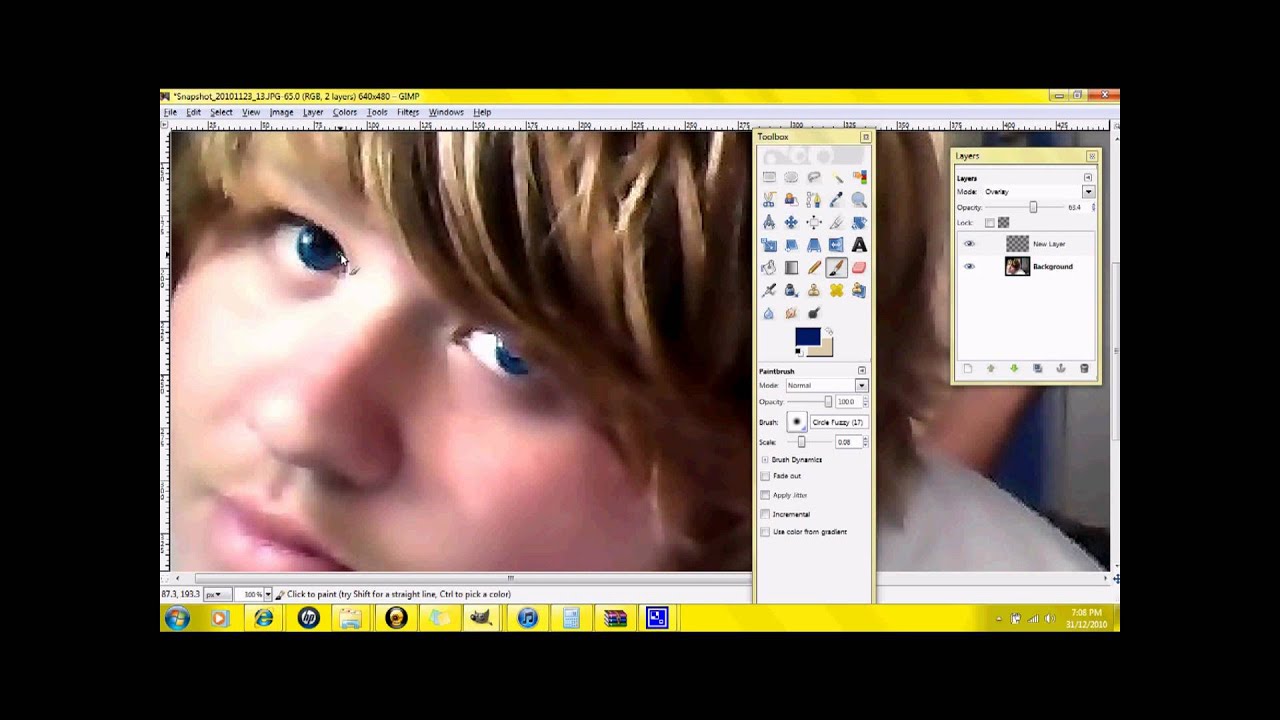Viewport: 1280px width, 720px height.
Task: Select the Eraser tool
Action: click(x=859, y=268)
